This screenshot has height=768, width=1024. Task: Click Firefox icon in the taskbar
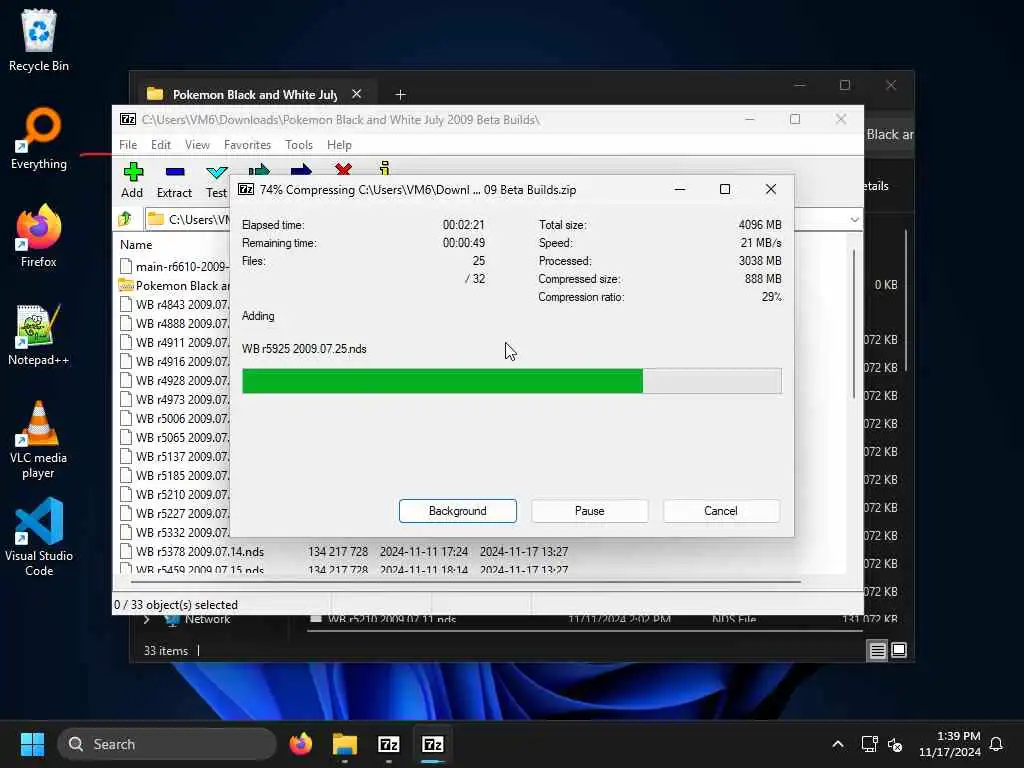pos(301,744)
